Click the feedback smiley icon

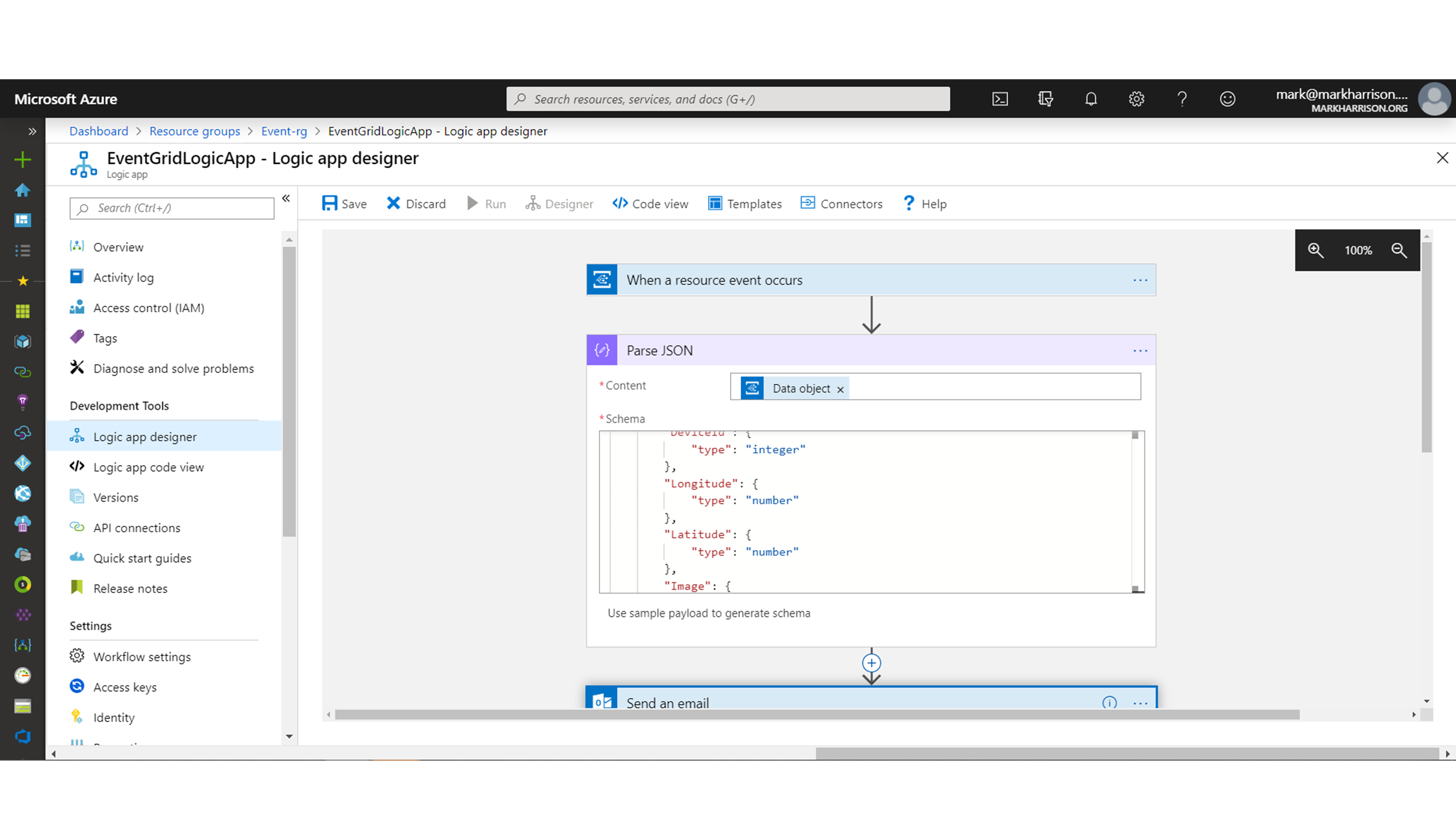click(x=1227, y=99)
